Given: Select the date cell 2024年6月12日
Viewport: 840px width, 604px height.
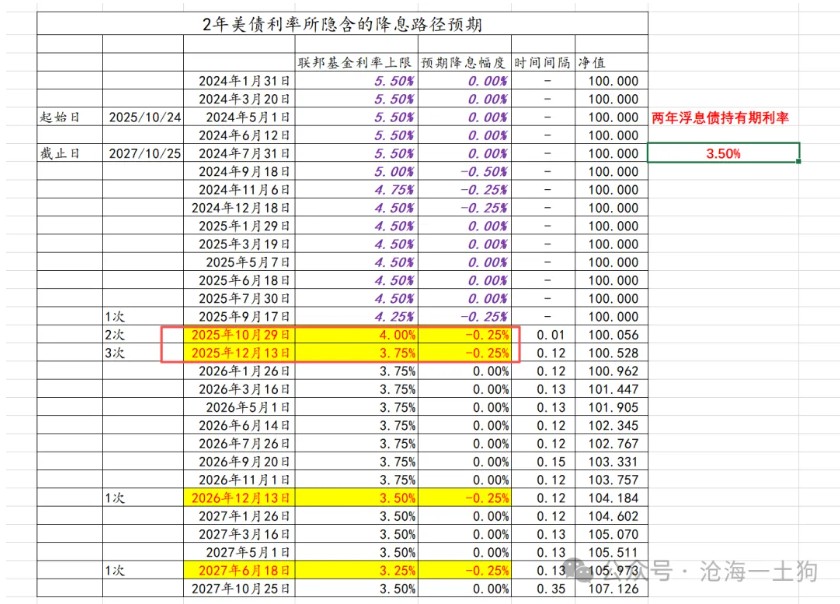Looking at the screenshot, I should (x=239, y=136).
